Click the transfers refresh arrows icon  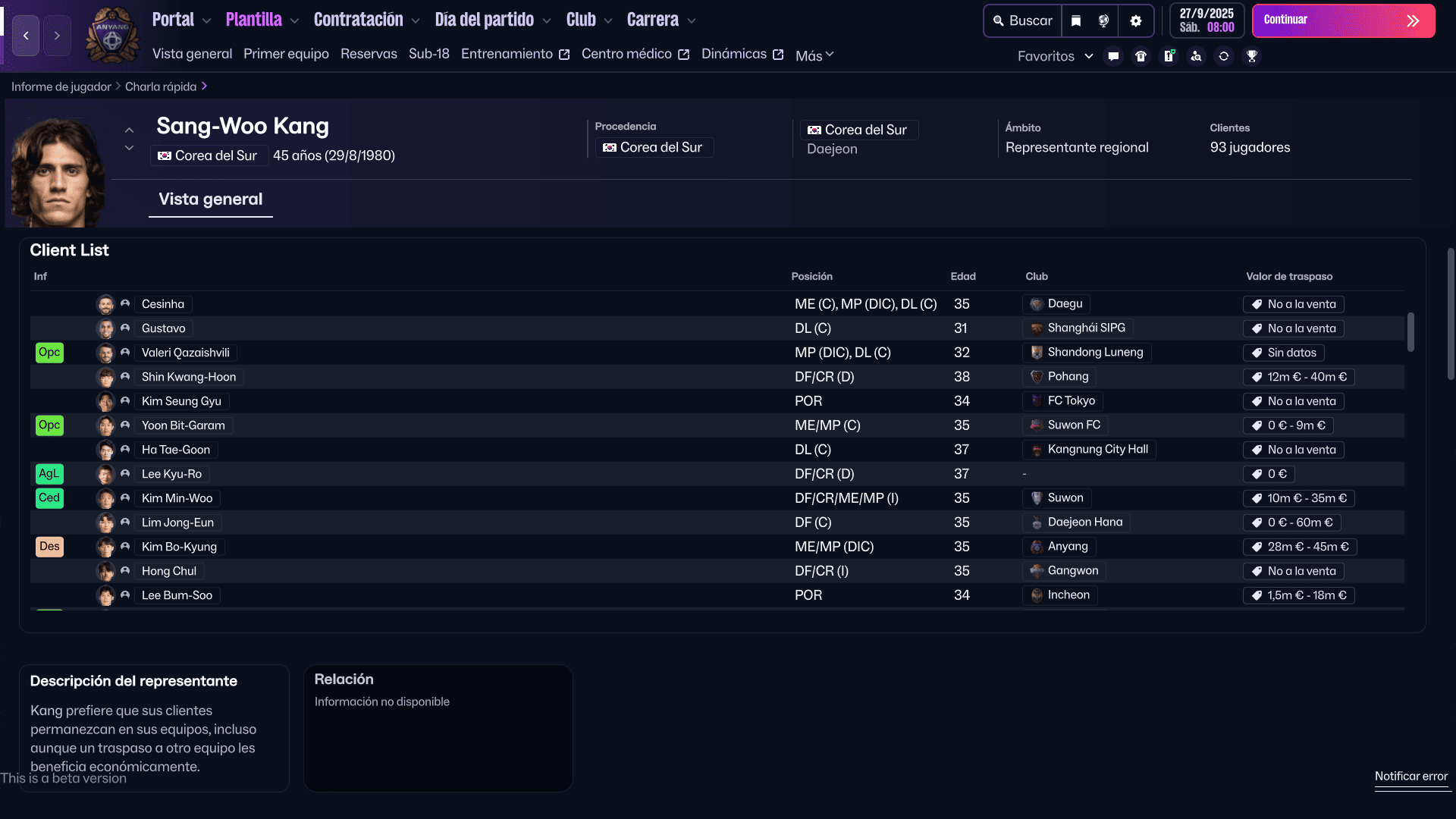click(1224, 56)
